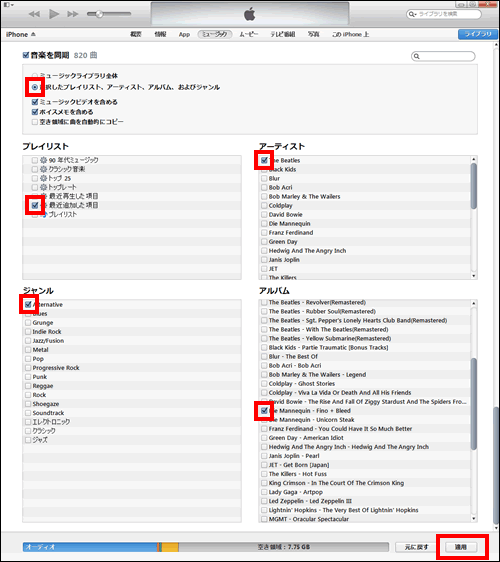
Task: Click the album list scroll-down arrow
Action: click(474, 518)
